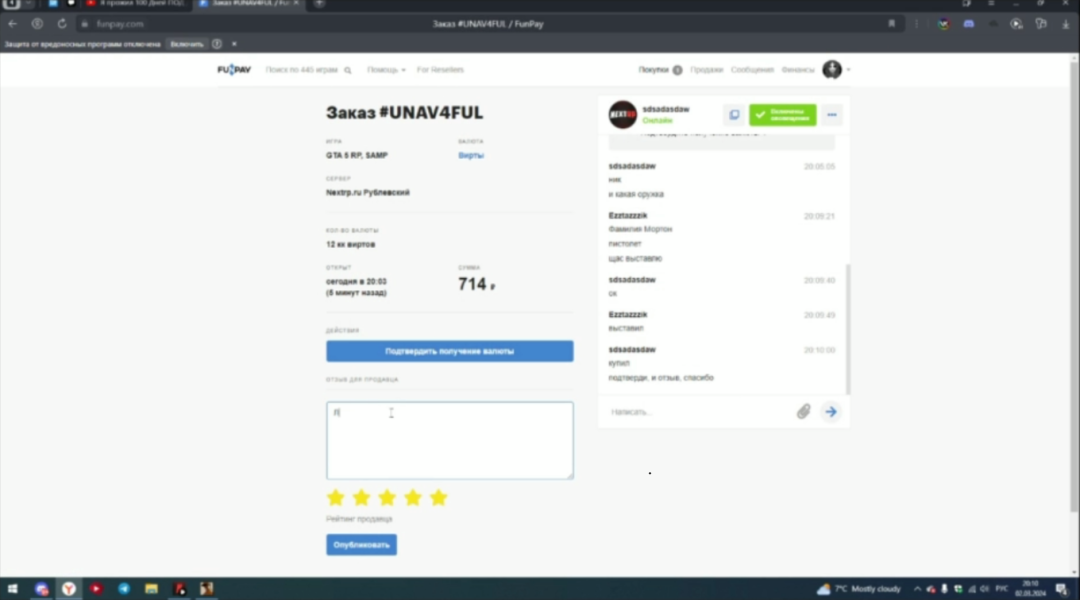The image size is (1080, 600).
Task: Send the message with the arrow button
Action: (x=831, y=412)
